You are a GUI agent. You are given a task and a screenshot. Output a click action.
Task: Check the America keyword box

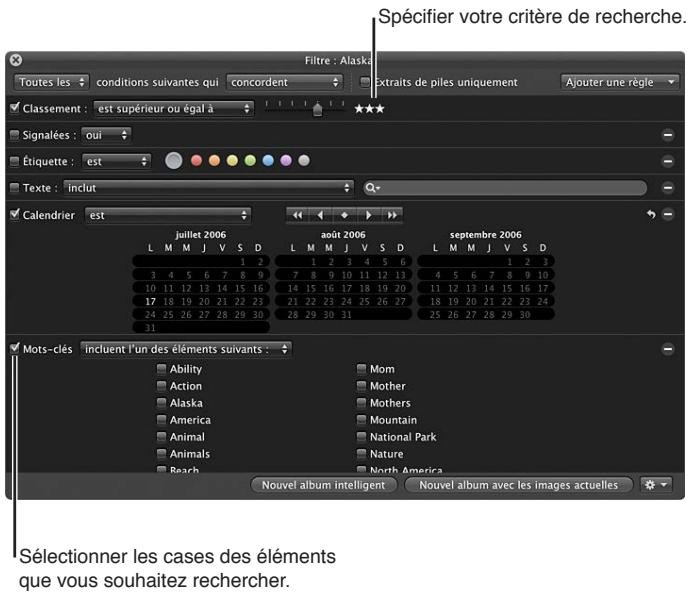(161, 420)
